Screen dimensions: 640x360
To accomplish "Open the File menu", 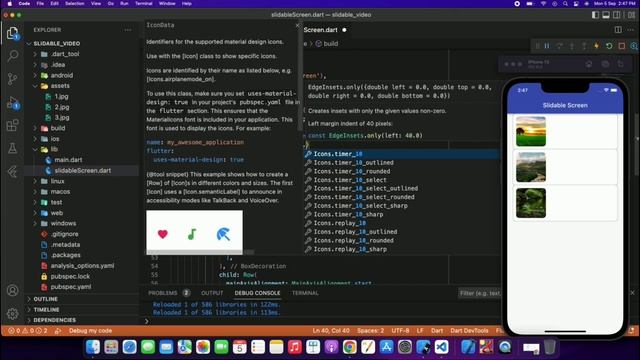I will 40,4.
